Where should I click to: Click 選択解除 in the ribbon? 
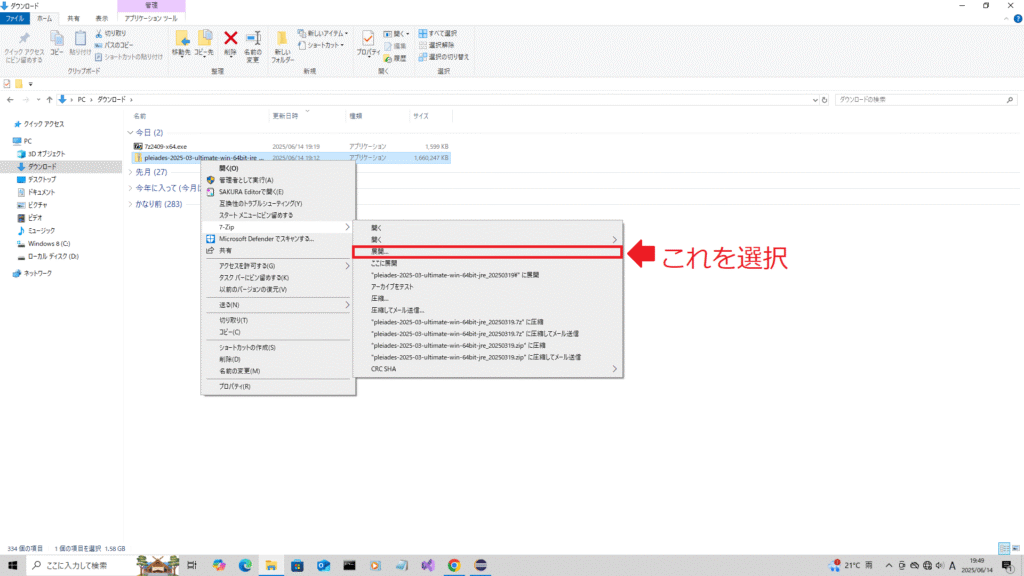click(x=436, y=45)
